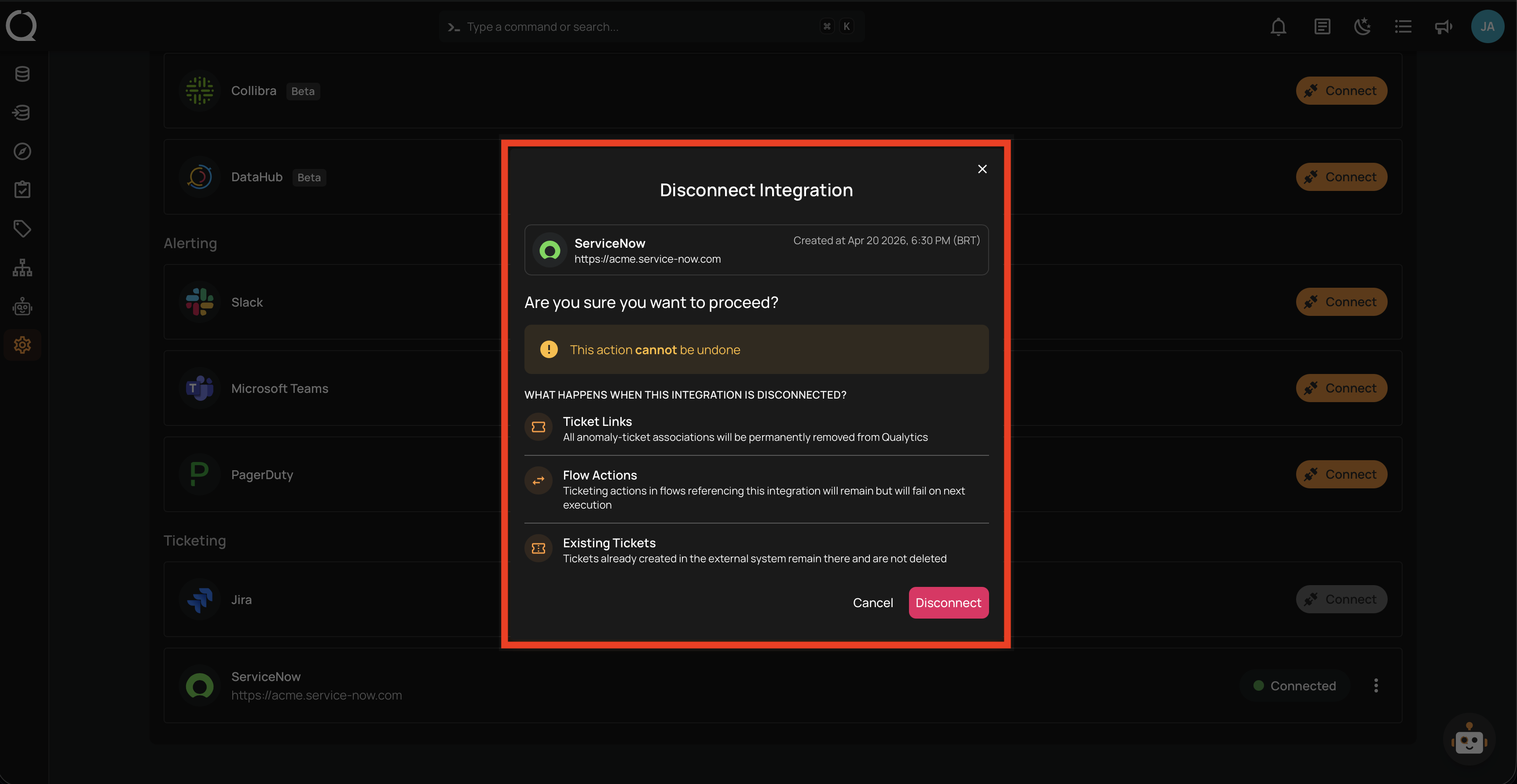Click the Qualytics logo in the sidebar
This screenshot has height=784, width=1517.
coord(21,26)
